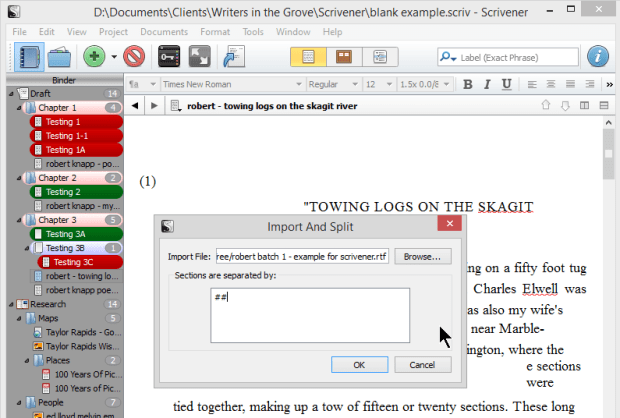Viewport: 620px width, 418px height.
Task: Click the Import File path field
Action: click(x=302, y=256)
